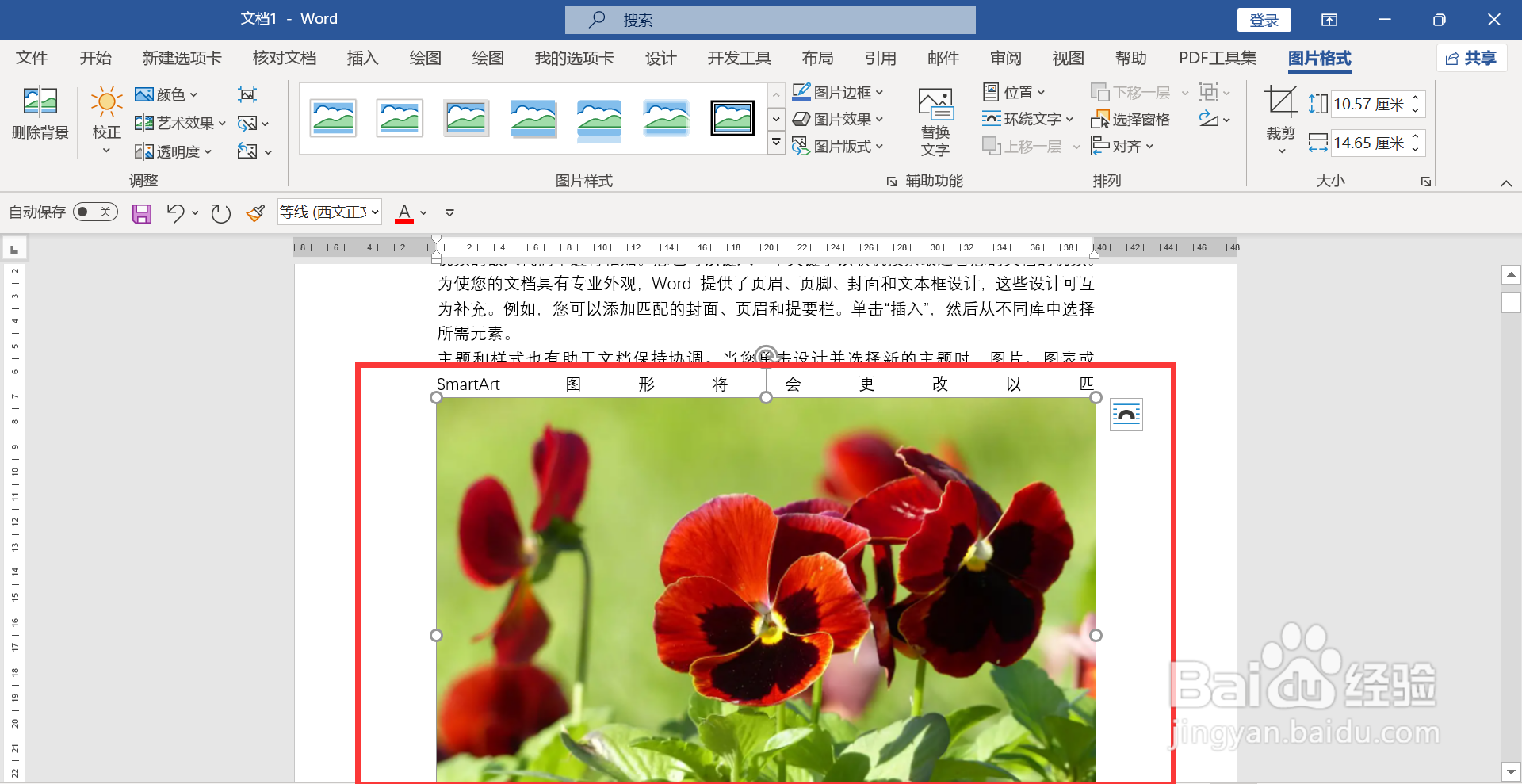The width and height of the screenshot is (1522, 784).
Task: Switch to the 布局 (Layout) tab
Action: pos(817,58)
